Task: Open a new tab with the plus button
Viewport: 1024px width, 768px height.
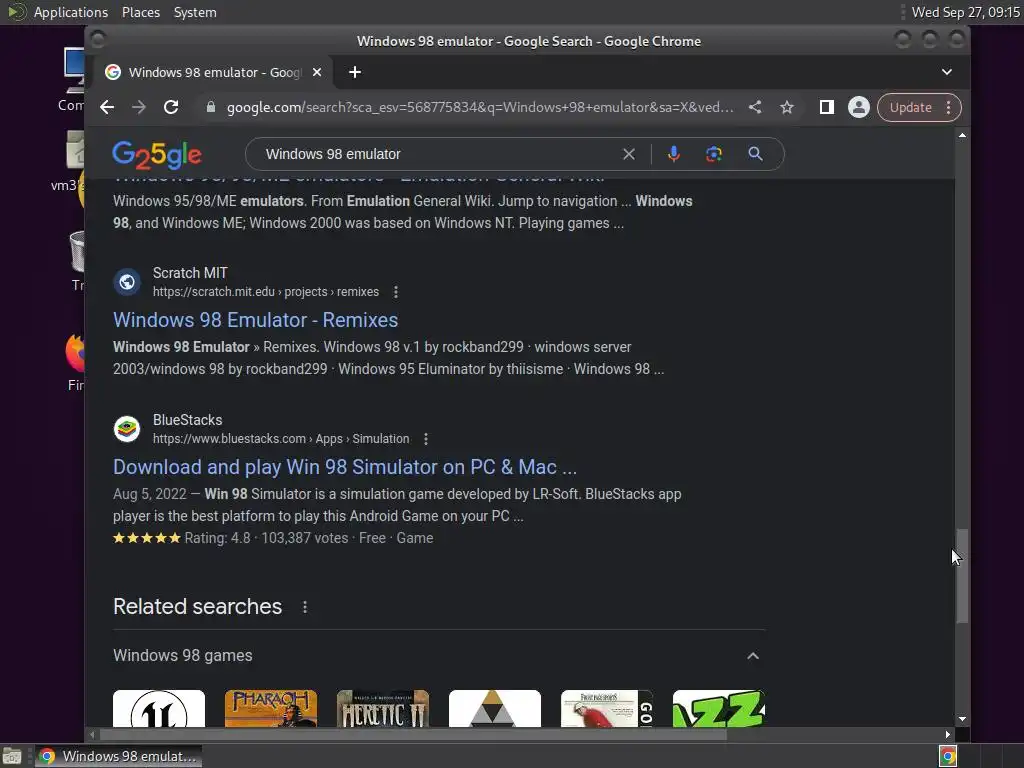Action: click(x=355, y=72)
